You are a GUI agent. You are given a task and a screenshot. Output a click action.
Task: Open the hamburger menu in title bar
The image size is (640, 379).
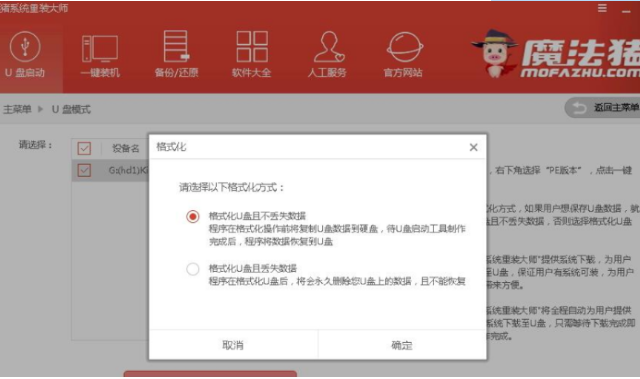coord(602,8)
